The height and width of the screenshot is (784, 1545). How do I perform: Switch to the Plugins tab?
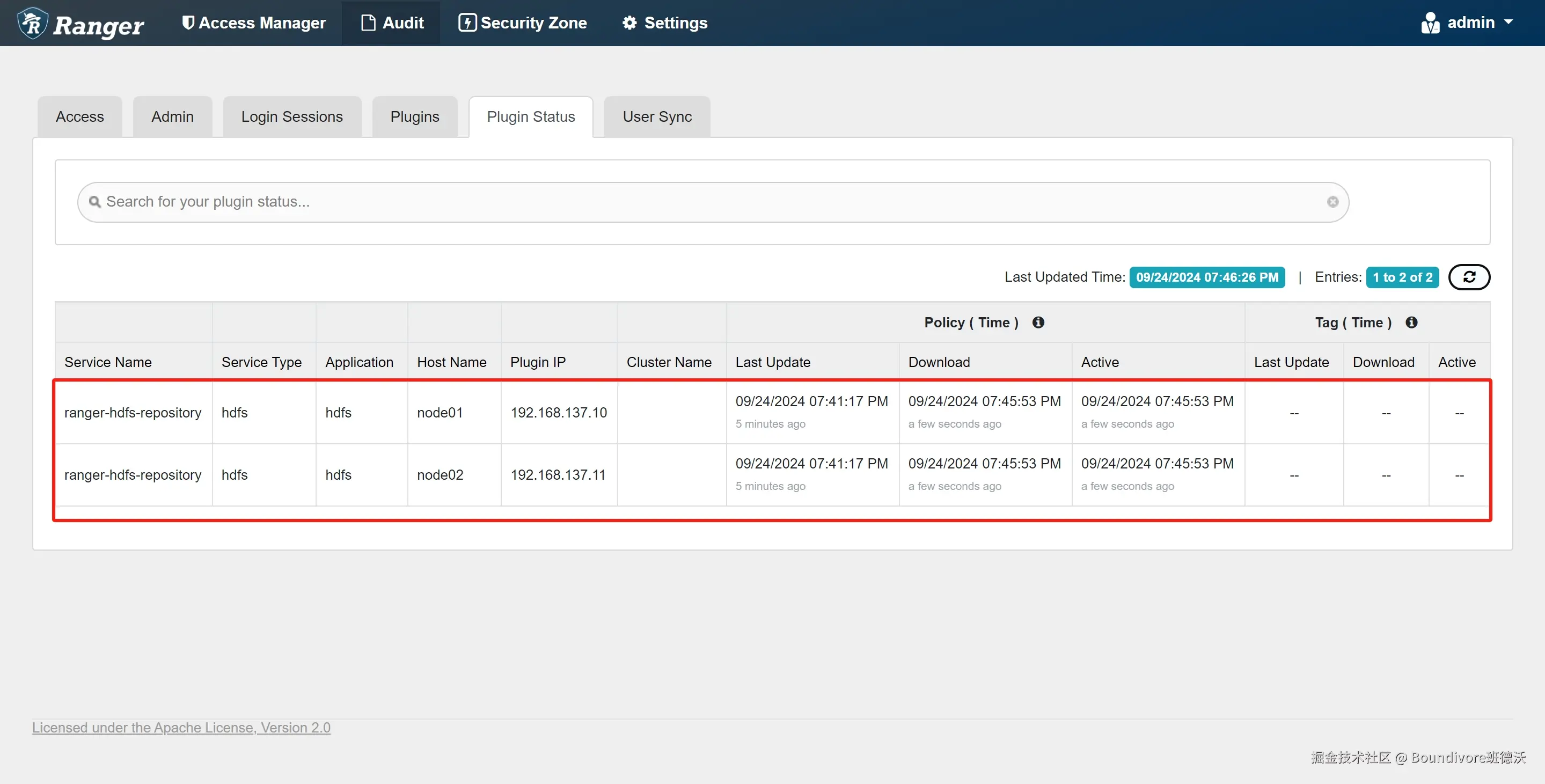414,116
